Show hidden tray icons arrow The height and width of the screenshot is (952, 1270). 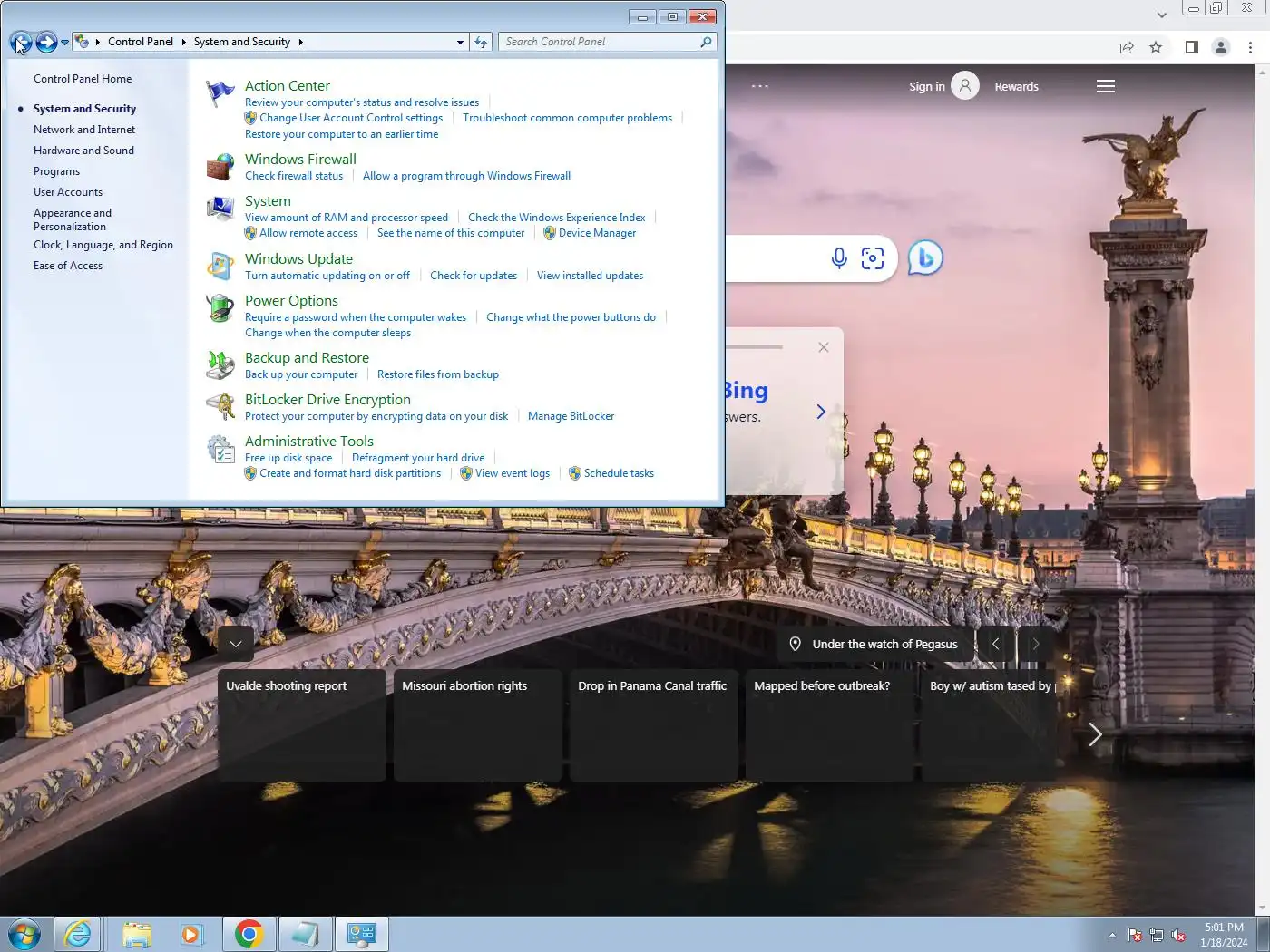1112,935
